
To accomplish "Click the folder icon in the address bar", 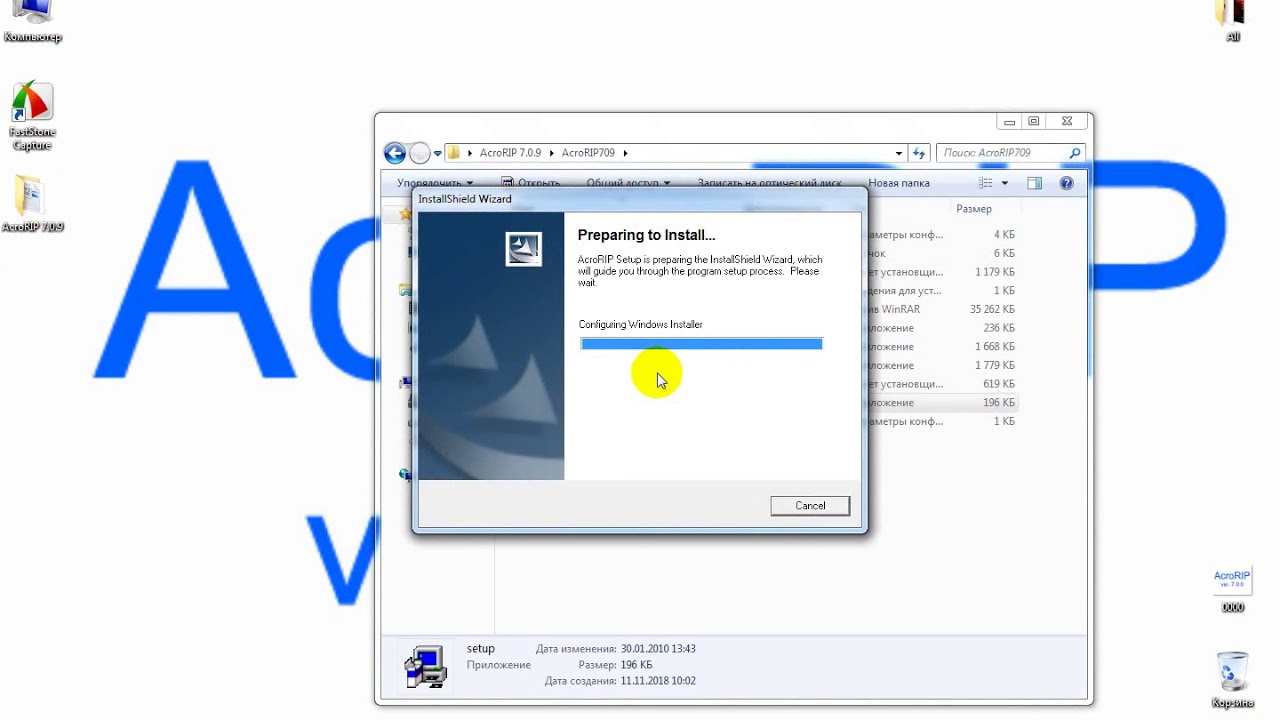I will (x=454, y=153).
